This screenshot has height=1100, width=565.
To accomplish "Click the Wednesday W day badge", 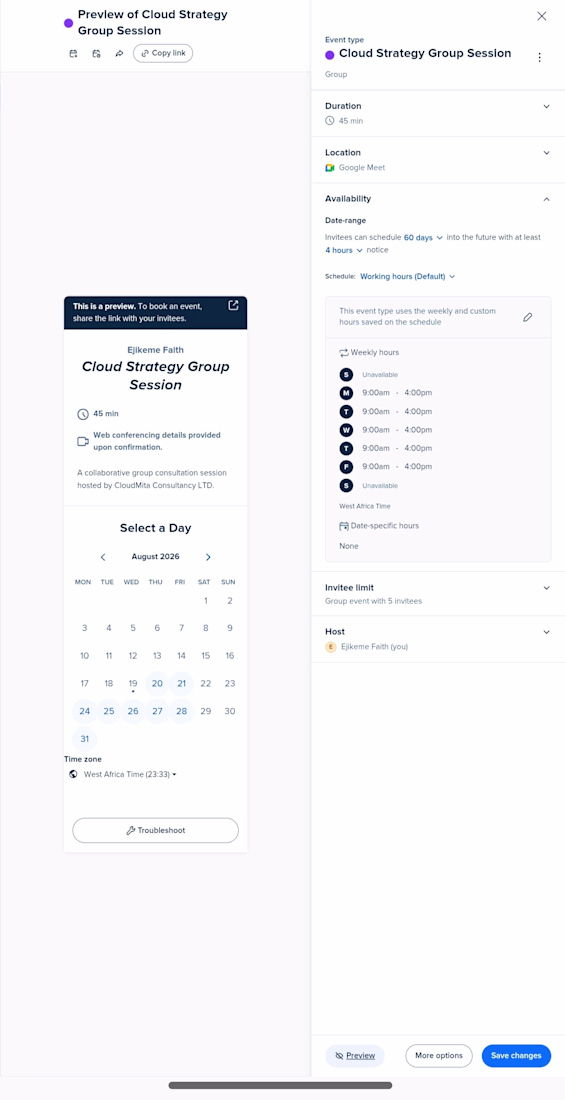I will click(x=345, y=430).
